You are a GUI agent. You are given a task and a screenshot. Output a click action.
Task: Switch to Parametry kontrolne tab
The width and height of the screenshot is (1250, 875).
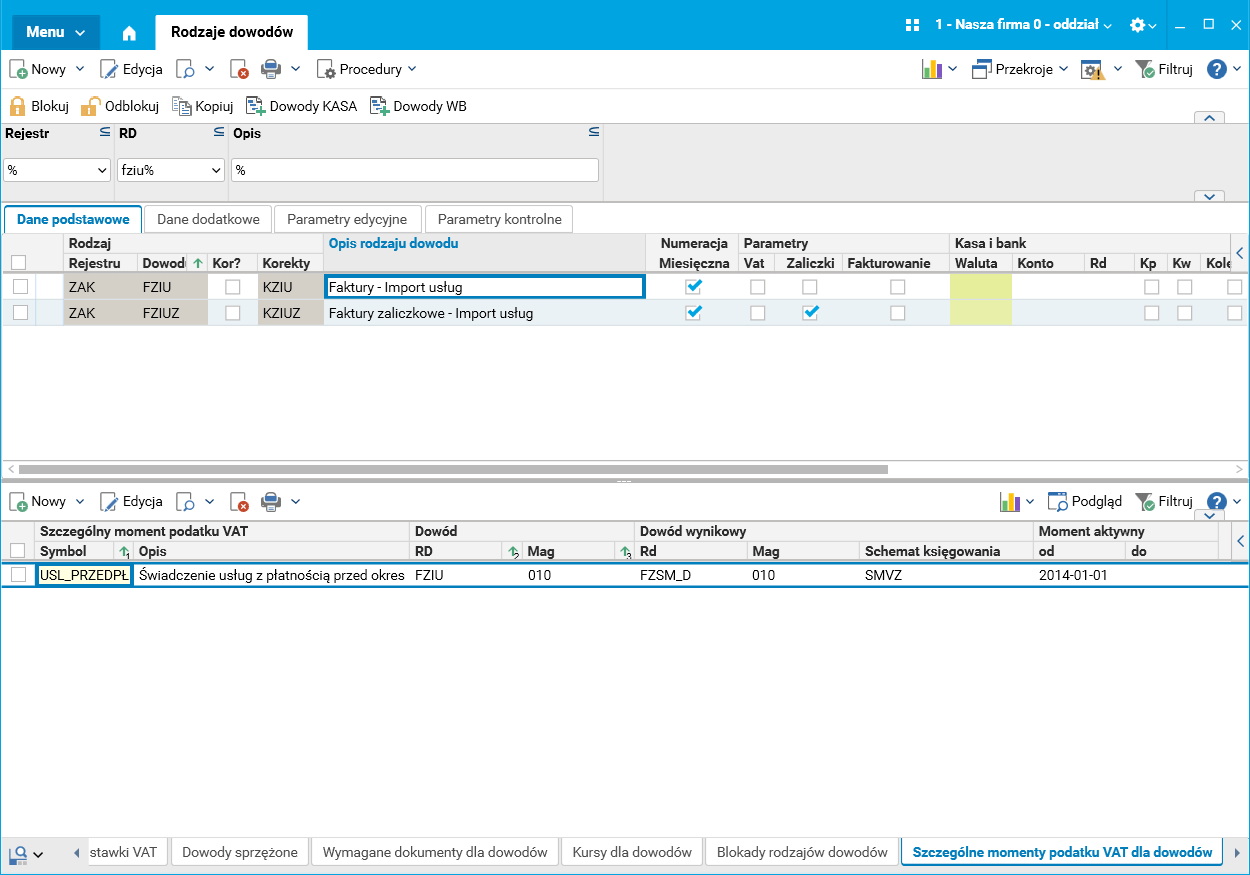pos(499,219)
